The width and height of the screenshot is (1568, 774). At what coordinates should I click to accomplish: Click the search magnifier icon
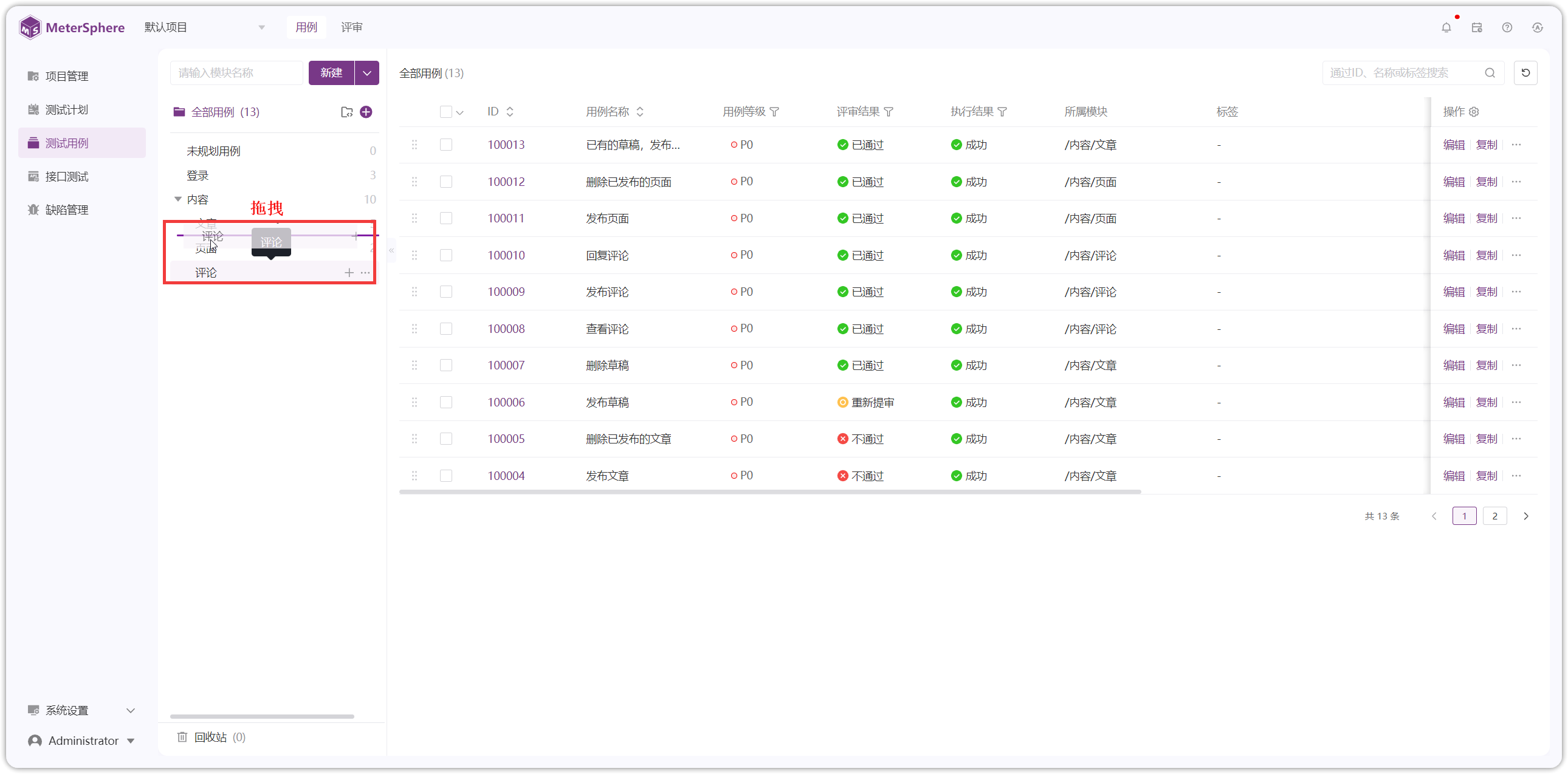(1490, 73)
